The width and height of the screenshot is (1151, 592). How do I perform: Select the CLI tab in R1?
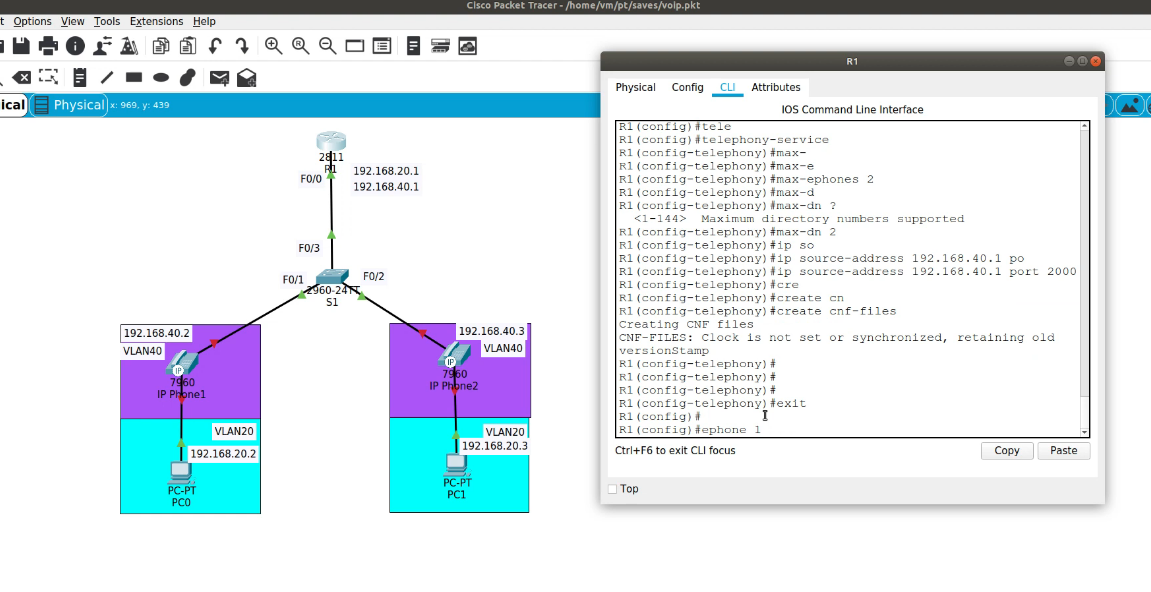(727, 87)
